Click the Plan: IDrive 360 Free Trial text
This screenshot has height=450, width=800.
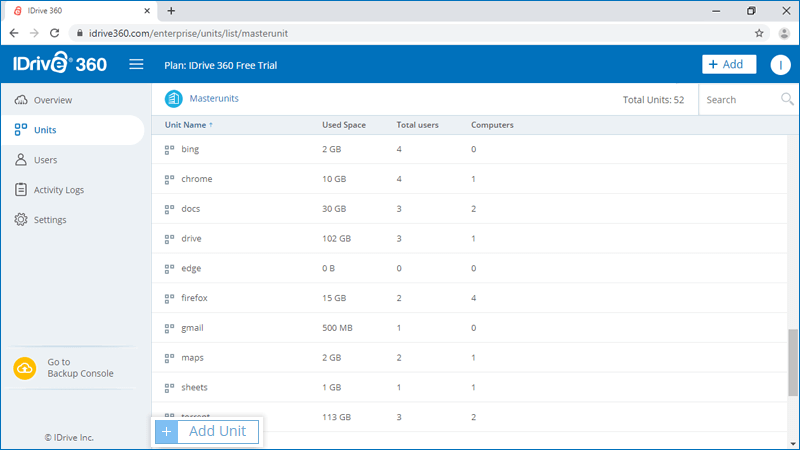click(x=220, y=65)
